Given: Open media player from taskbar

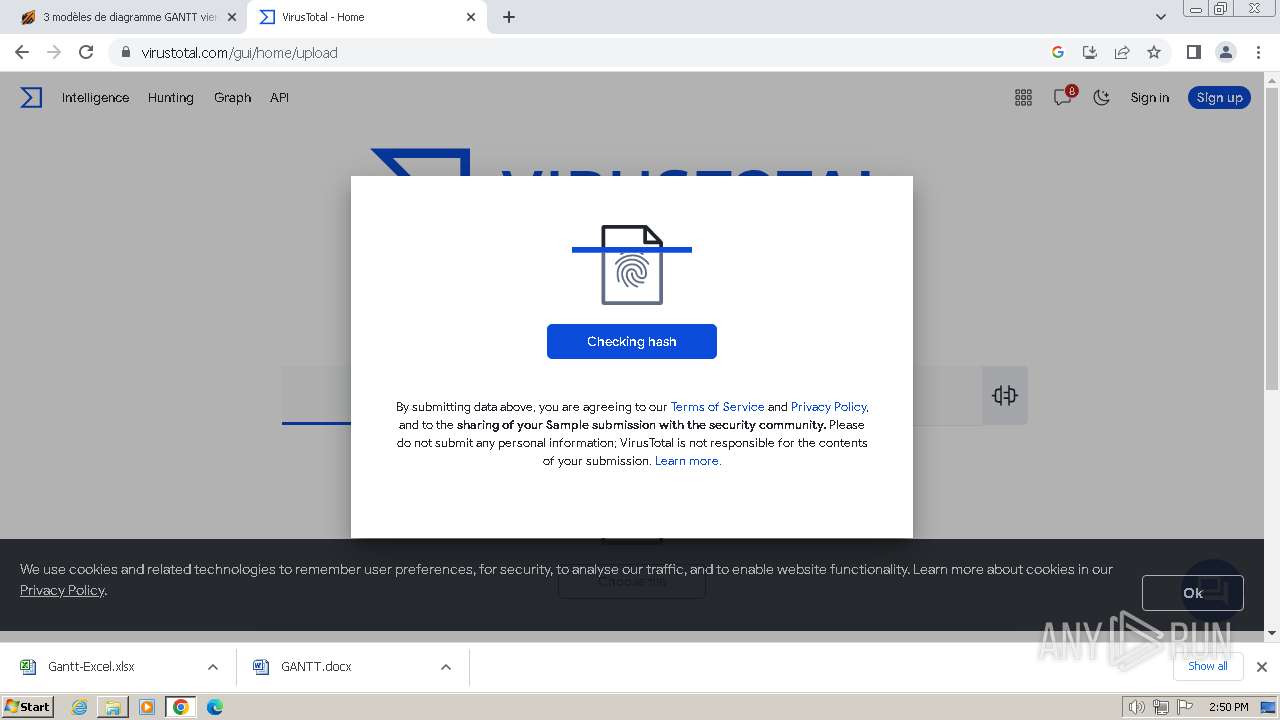Looking at the screenshot, I should [147, 707].
